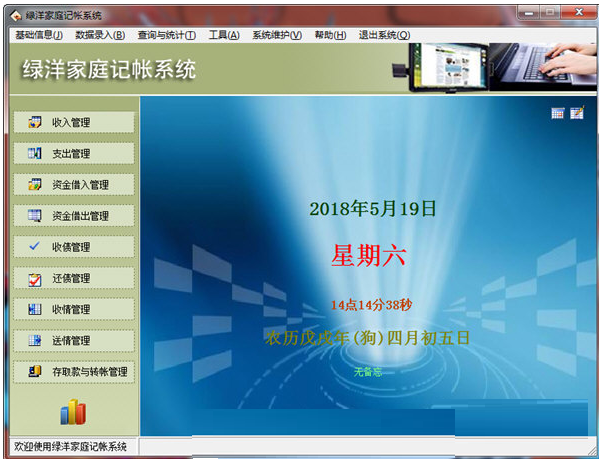Click the status bar 欢迎使用绿洋家庭记帐系统 text

tap(70, 446)
